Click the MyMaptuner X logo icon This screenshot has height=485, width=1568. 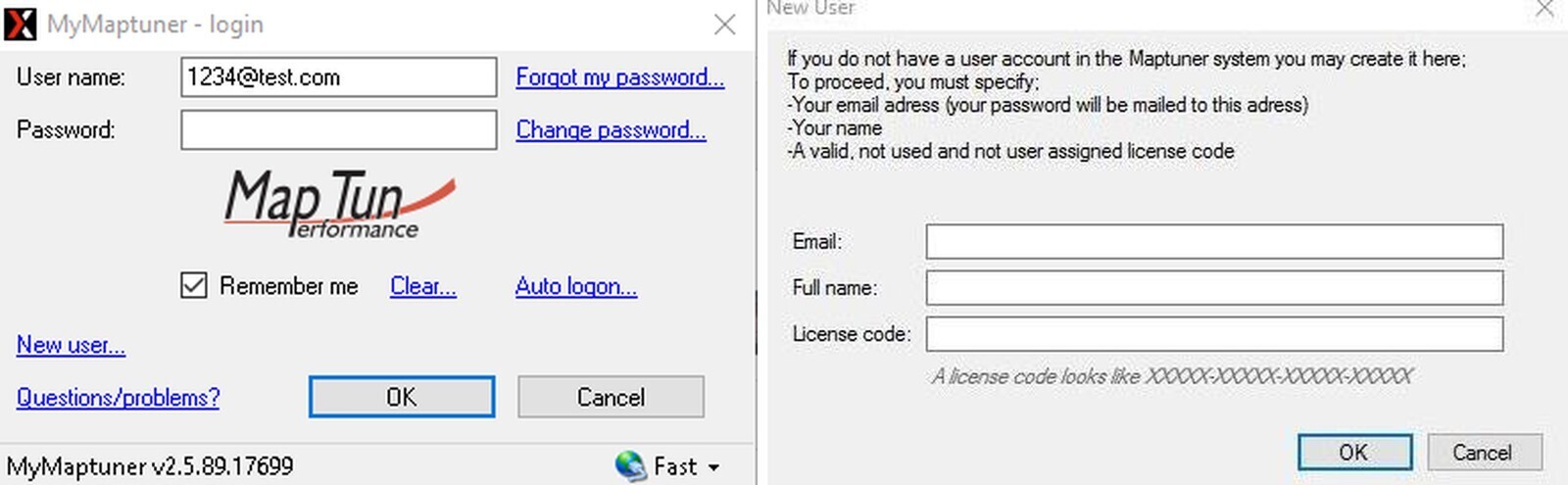pyautogui.click(x=21, y=24)
